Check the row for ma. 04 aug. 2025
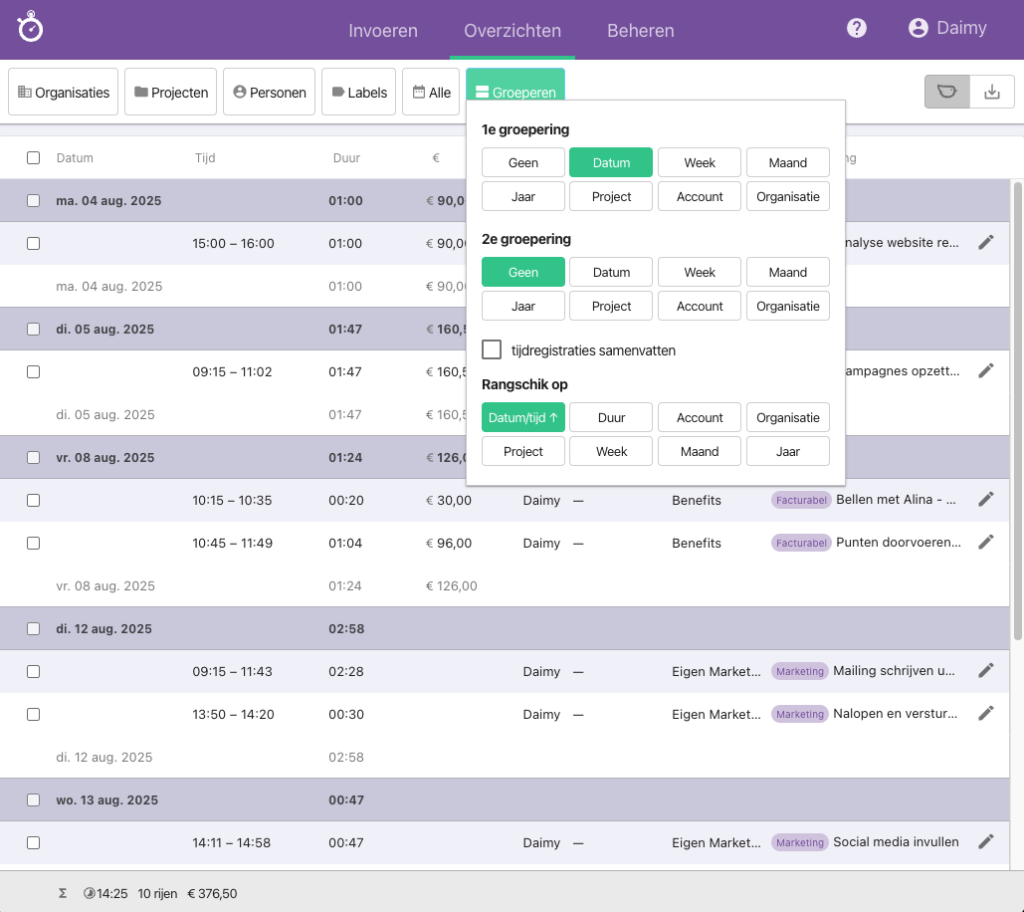This screenshot has height=912, width=1024. (33, 200)
